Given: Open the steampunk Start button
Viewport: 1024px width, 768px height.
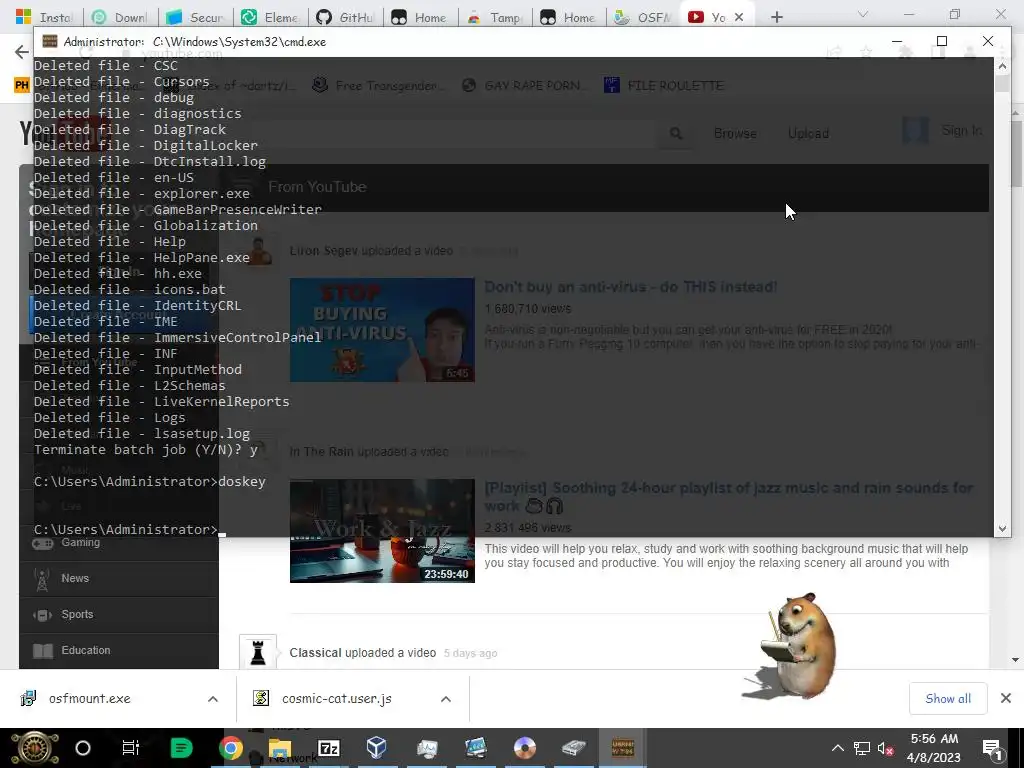Looking at the screenshot, I should (x=34, y=748).
